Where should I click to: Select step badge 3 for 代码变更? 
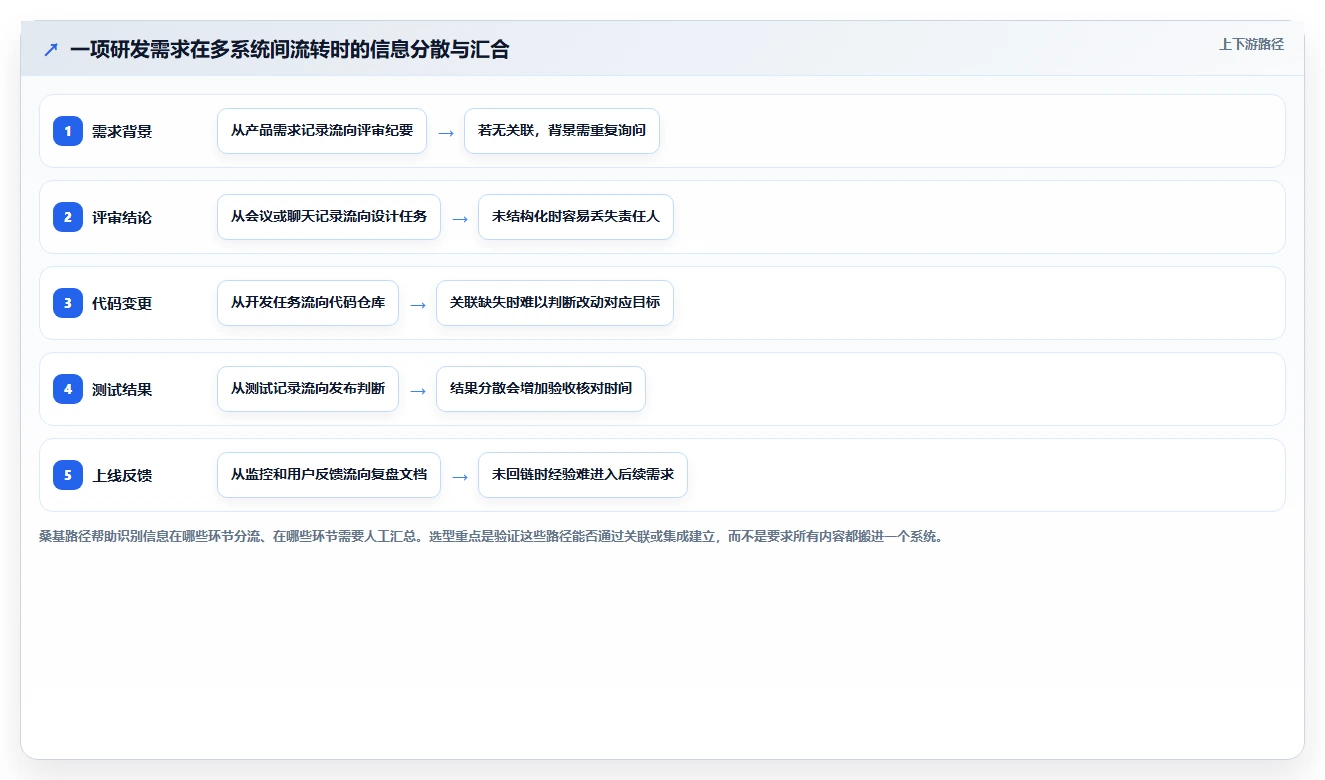[68, 303]
